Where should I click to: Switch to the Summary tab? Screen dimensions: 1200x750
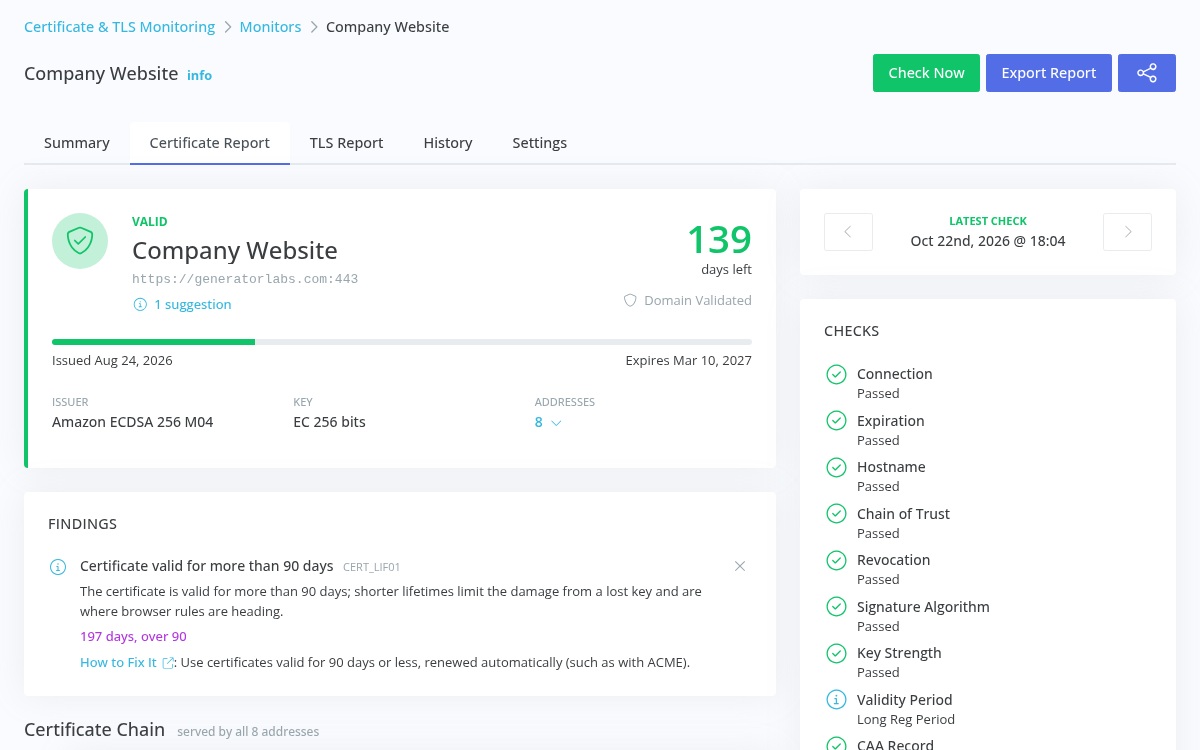click(77, 143)
